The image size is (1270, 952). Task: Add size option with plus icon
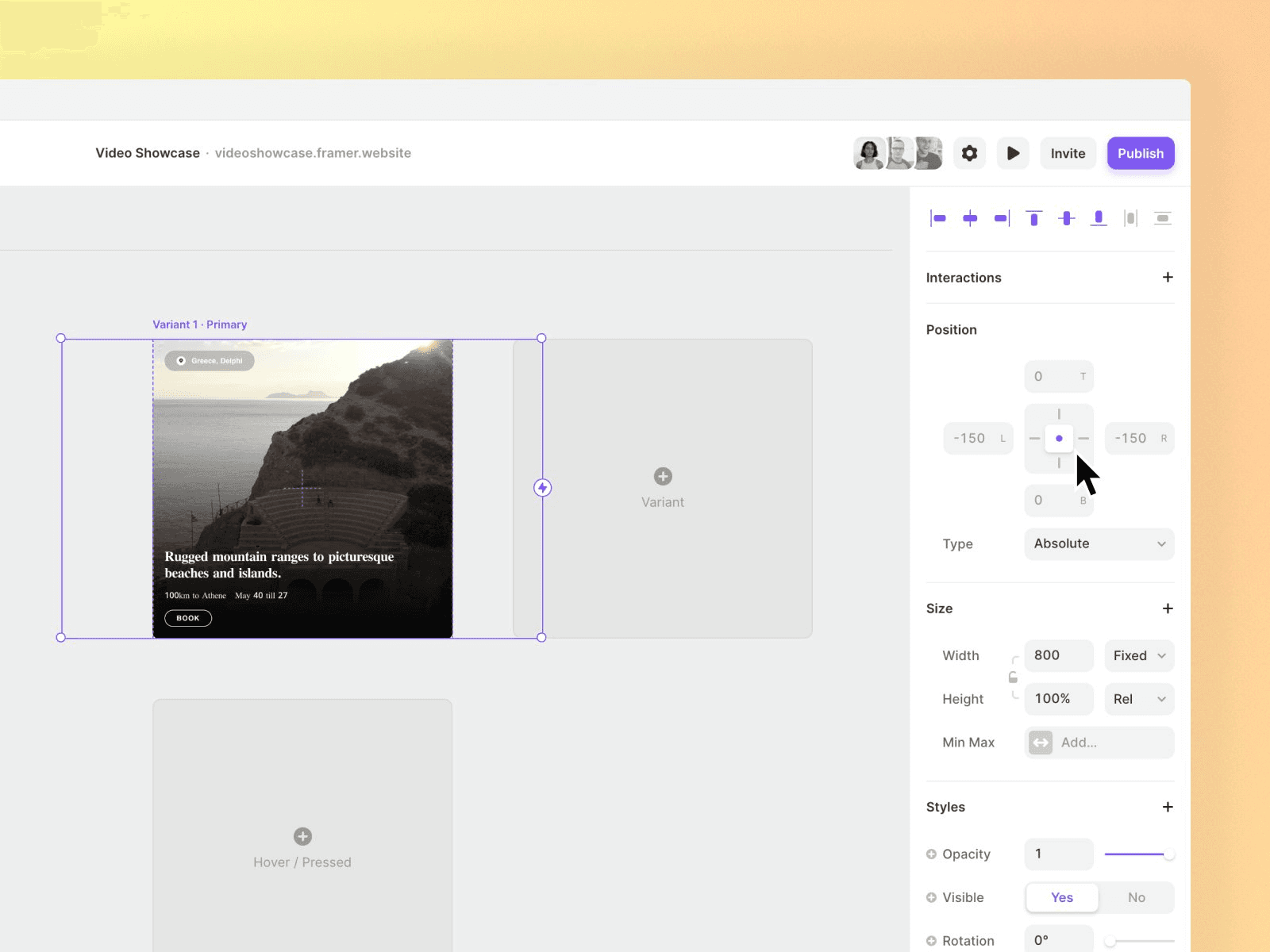1168,608
